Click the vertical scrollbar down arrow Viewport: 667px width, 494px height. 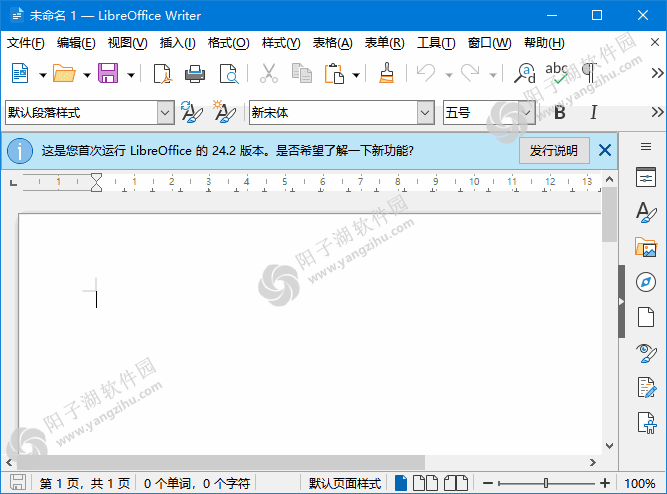pyautogui.click(x=610, y=445)
